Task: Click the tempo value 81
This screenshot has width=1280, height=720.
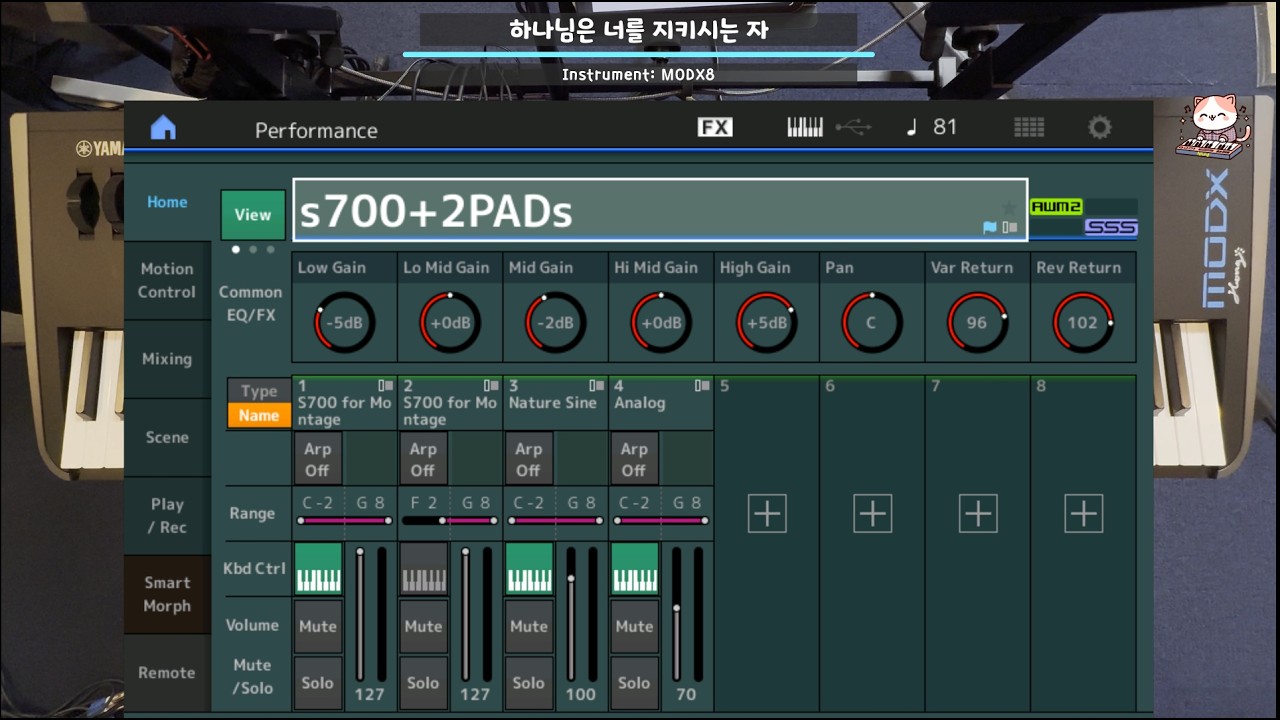Action: click(945, 127)
